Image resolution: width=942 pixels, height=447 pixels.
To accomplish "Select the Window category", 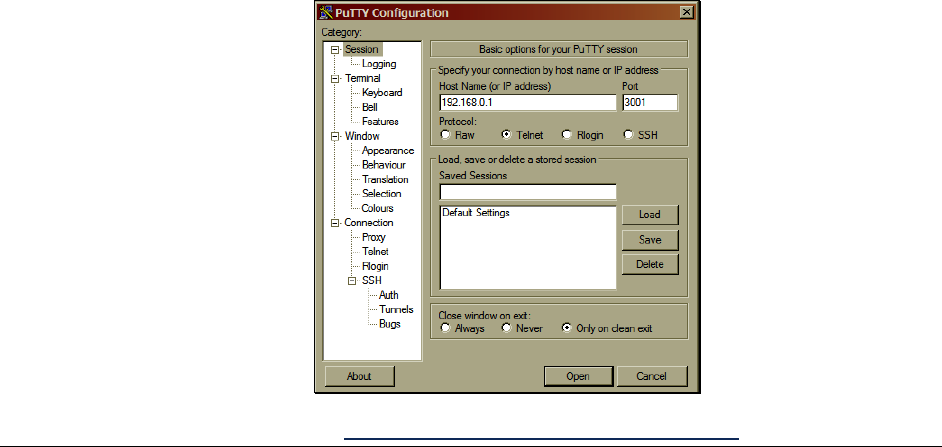I will (x=362, y=136).
